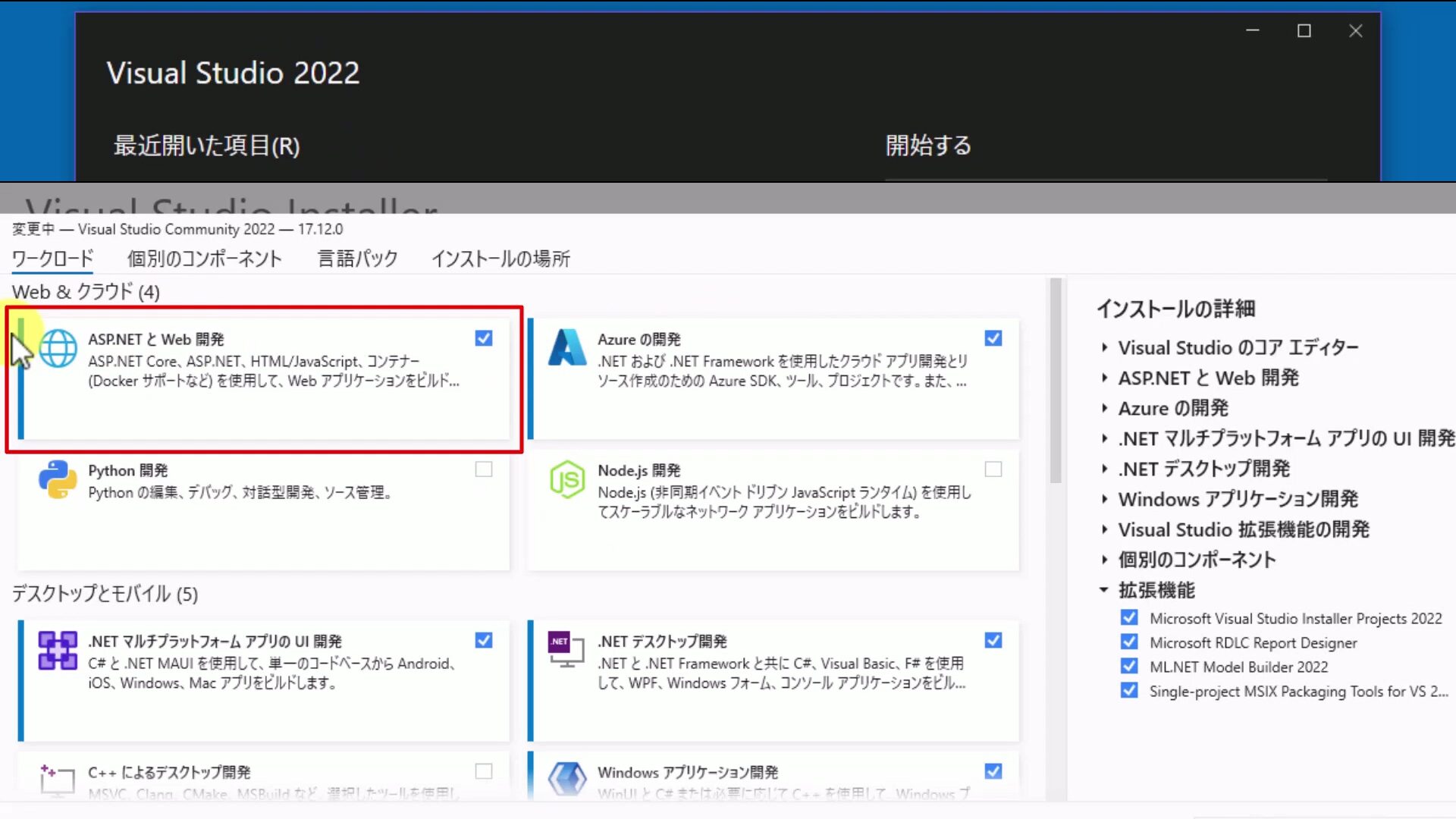Uncheck Microsoft Visual Studio Installer Projects 2022

coord(1129,618)
